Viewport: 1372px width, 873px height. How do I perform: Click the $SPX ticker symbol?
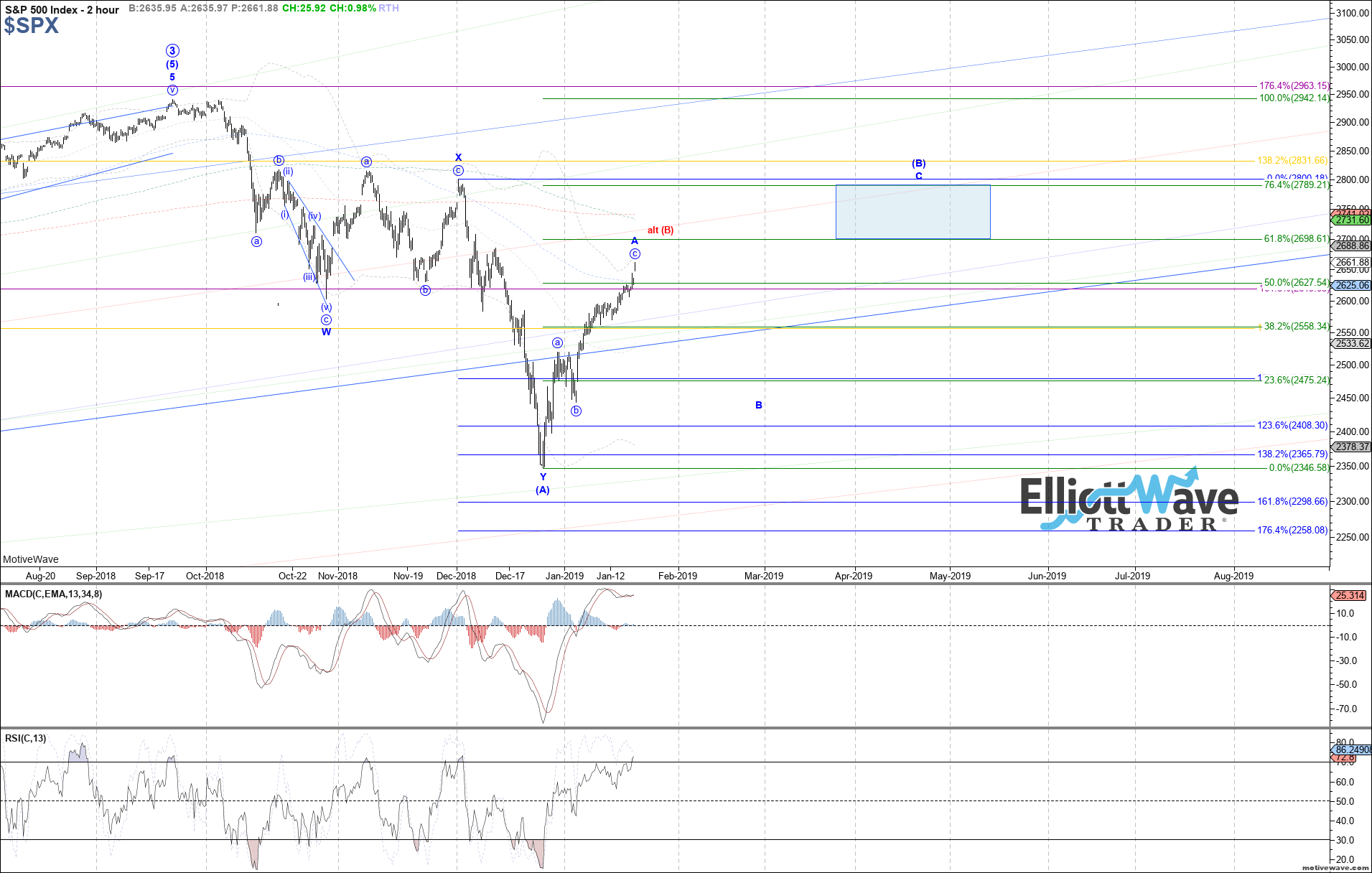coord(31,26)
